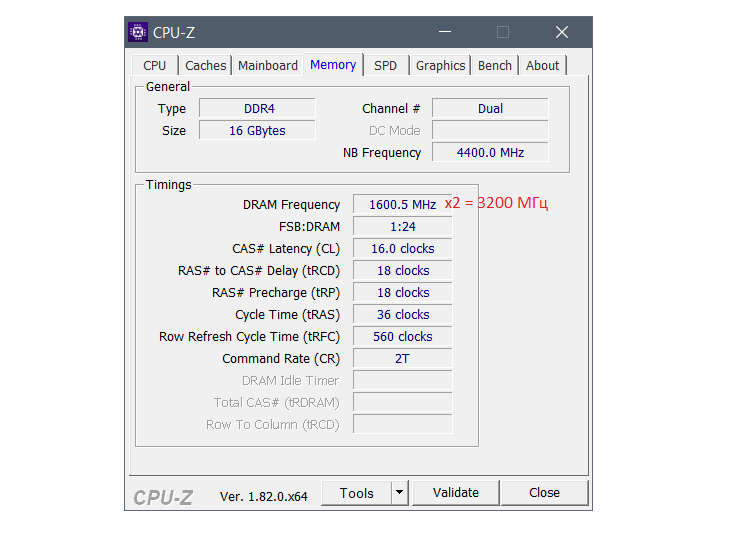Select the 1600.5 MHz DRAM Frequency value
This screenshot has width=735, height=536.
pos(403,204)
